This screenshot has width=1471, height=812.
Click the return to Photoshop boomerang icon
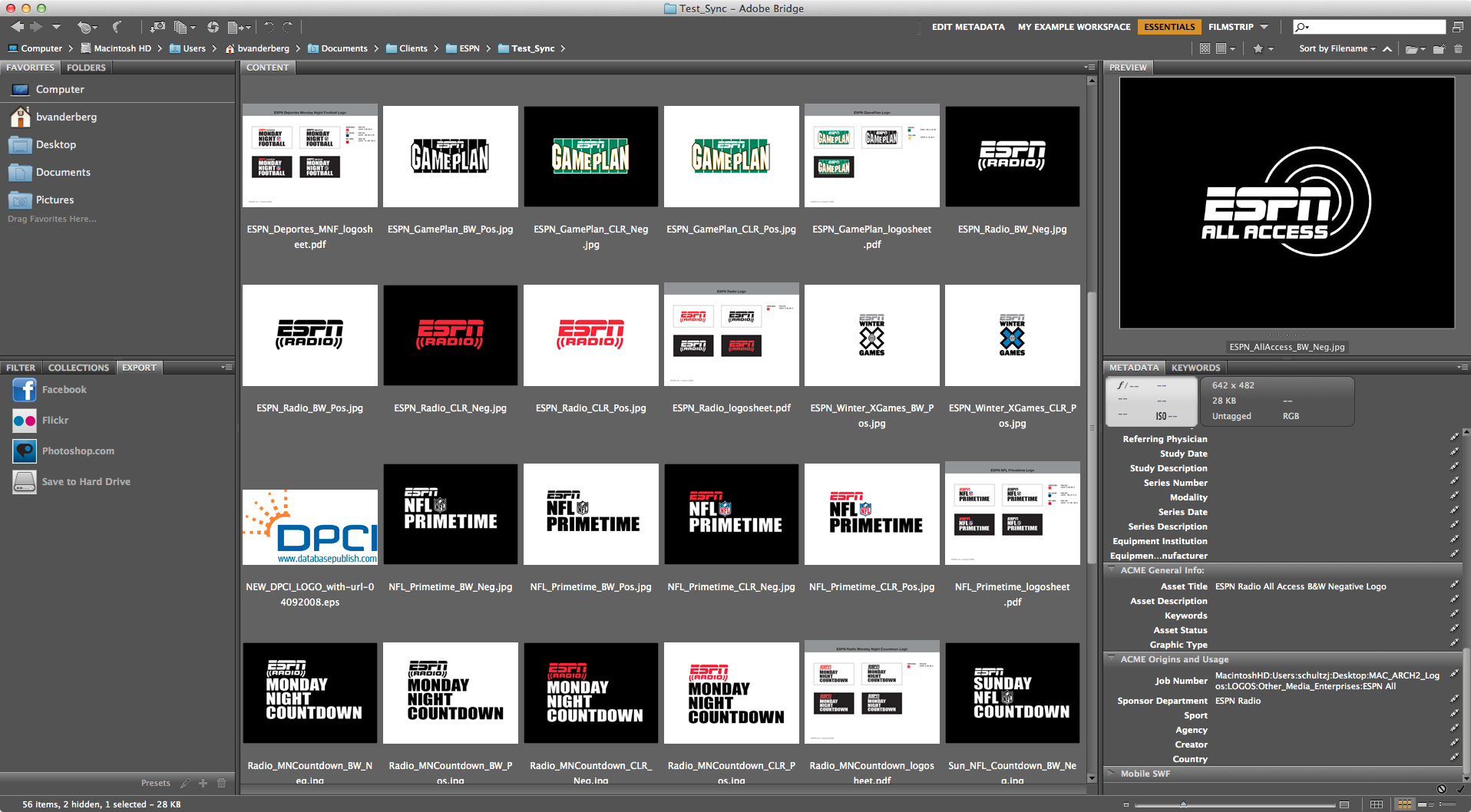click(x=117, y=27)
